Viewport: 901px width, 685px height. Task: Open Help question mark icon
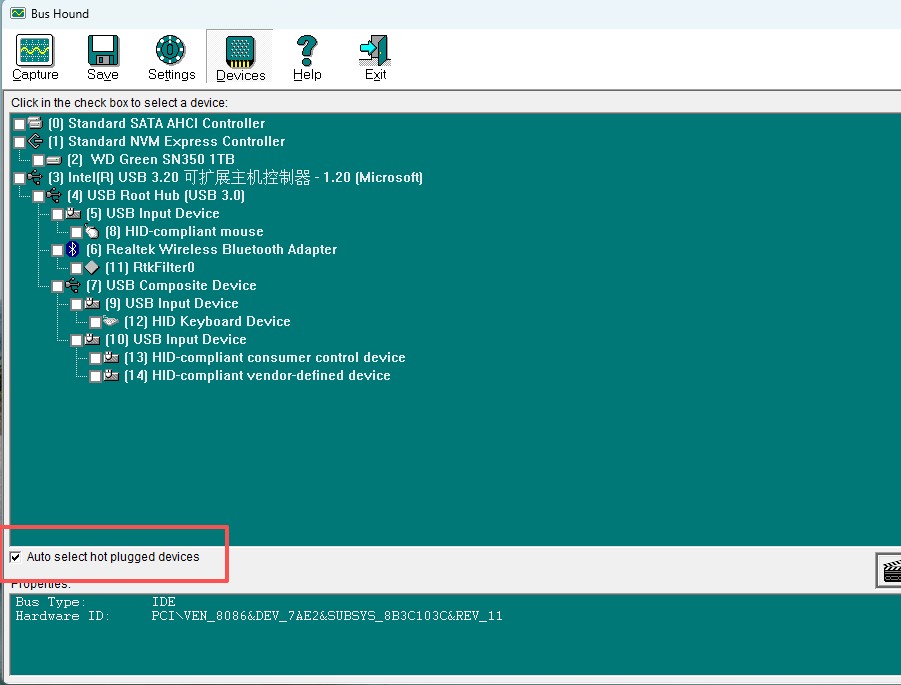click(x=307, y=58)
